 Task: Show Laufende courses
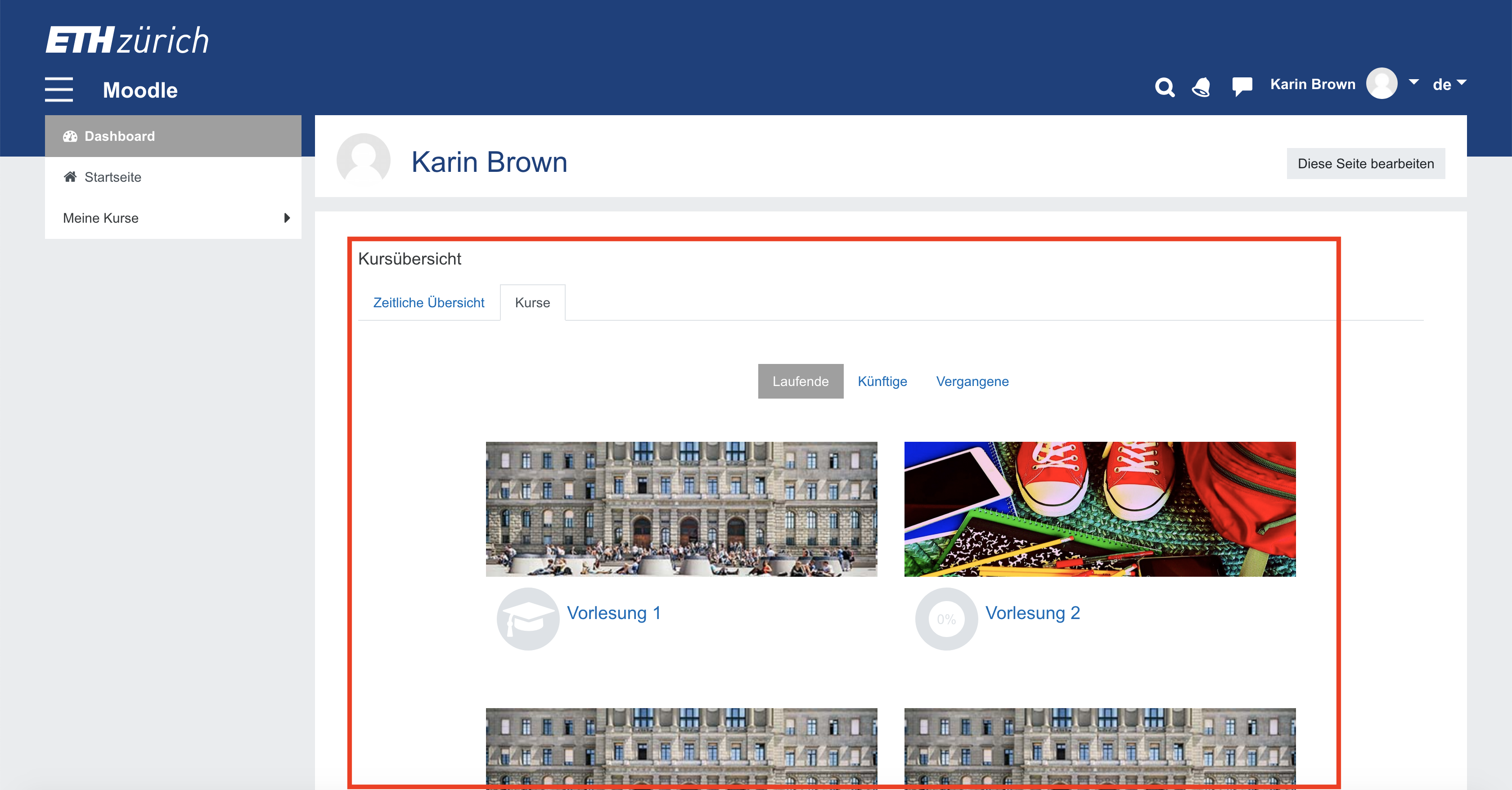[x=801, y=381]
